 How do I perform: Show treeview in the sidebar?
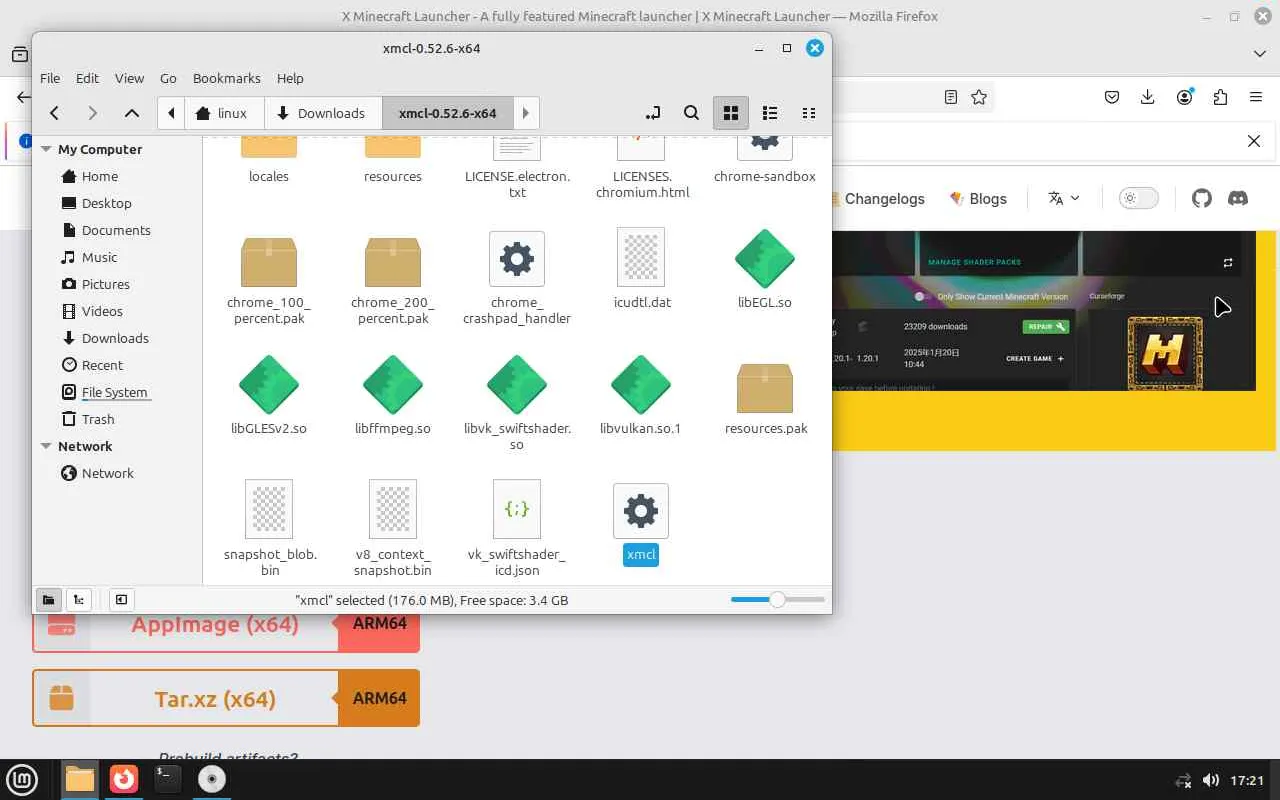click(x=78, y=600)
